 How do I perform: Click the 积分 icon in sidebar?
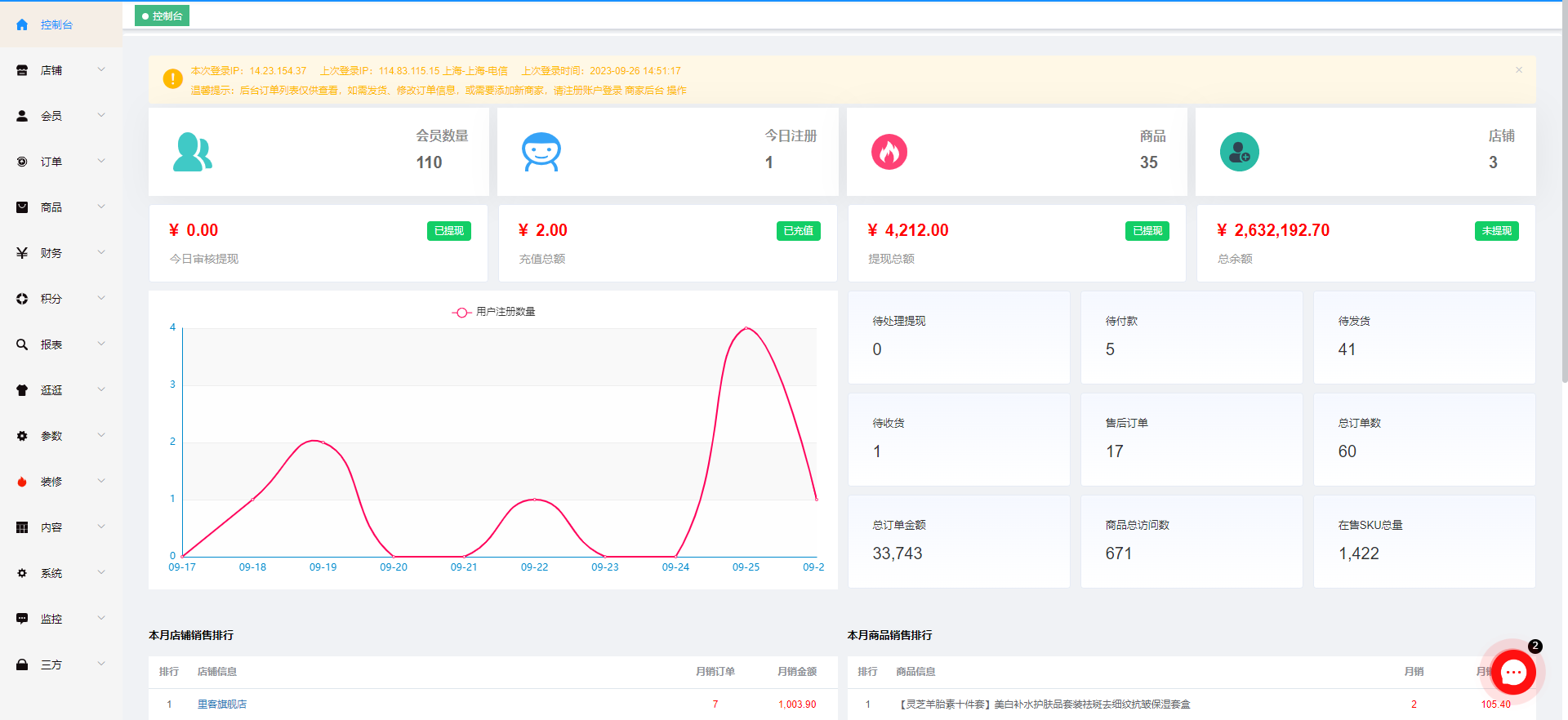(x=22, y=299)
